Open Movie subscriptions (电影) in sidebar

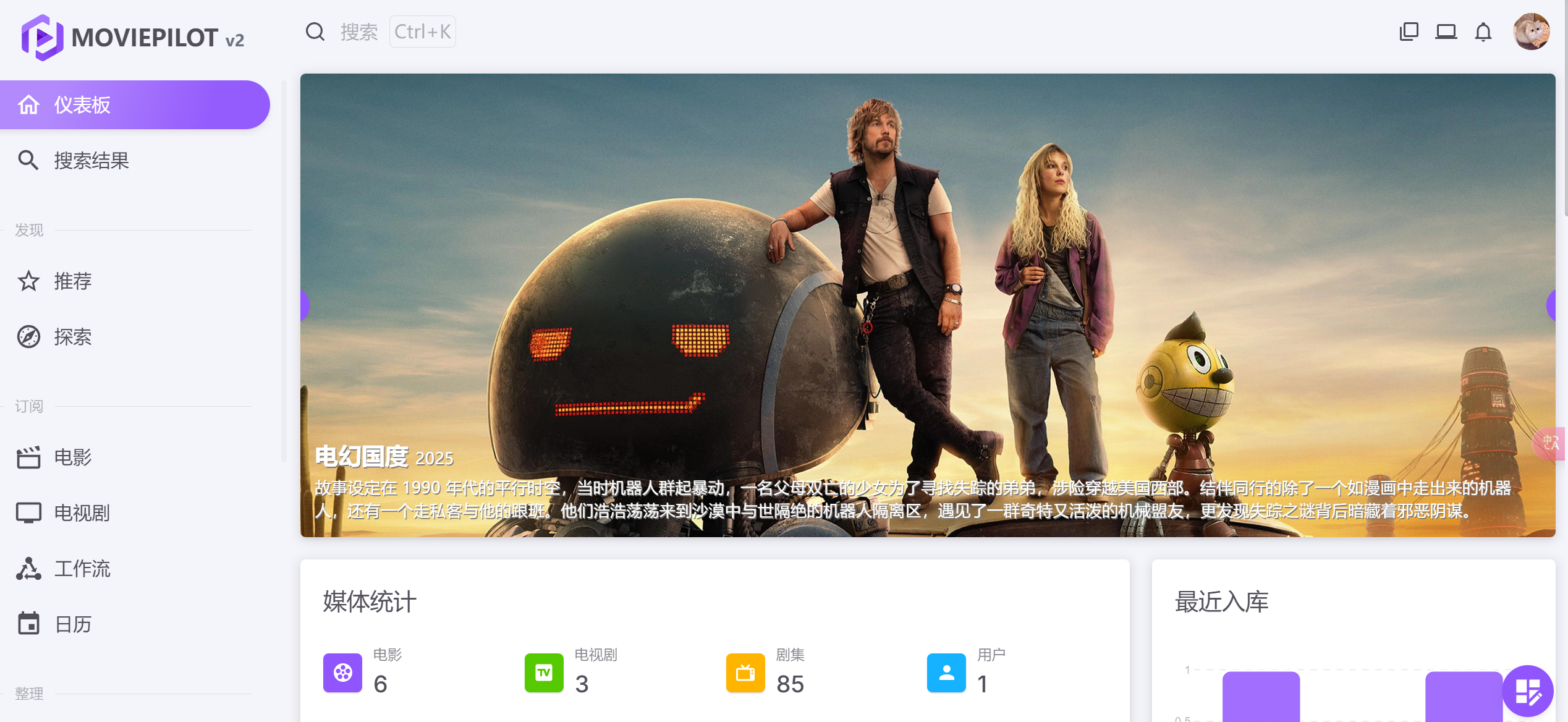[135, 457]
